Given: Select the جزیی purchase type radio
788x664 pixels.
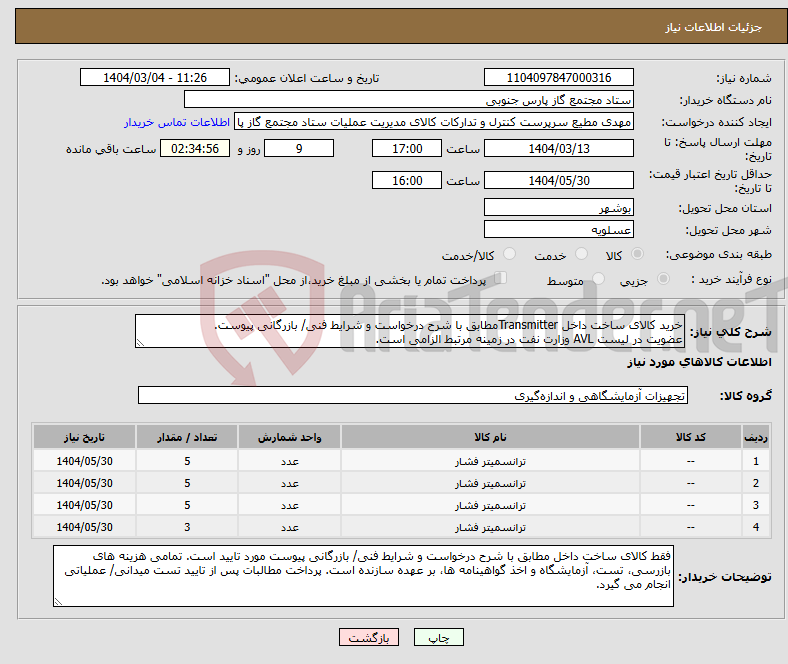Looking at the screenshot, I should point(663,279).
